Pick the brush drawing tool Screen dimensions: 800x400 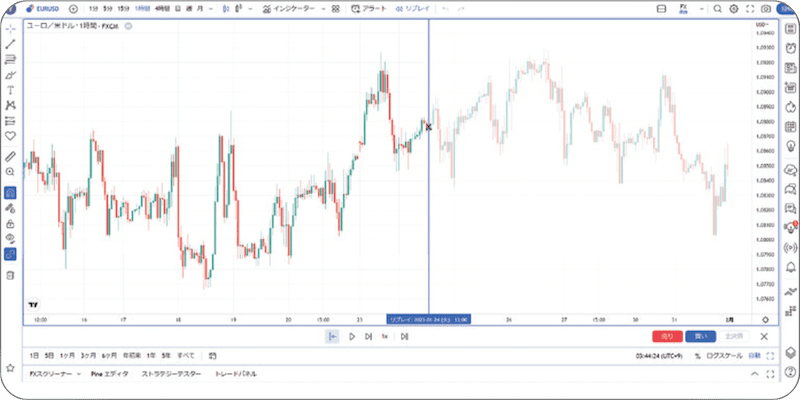point(10,75)
